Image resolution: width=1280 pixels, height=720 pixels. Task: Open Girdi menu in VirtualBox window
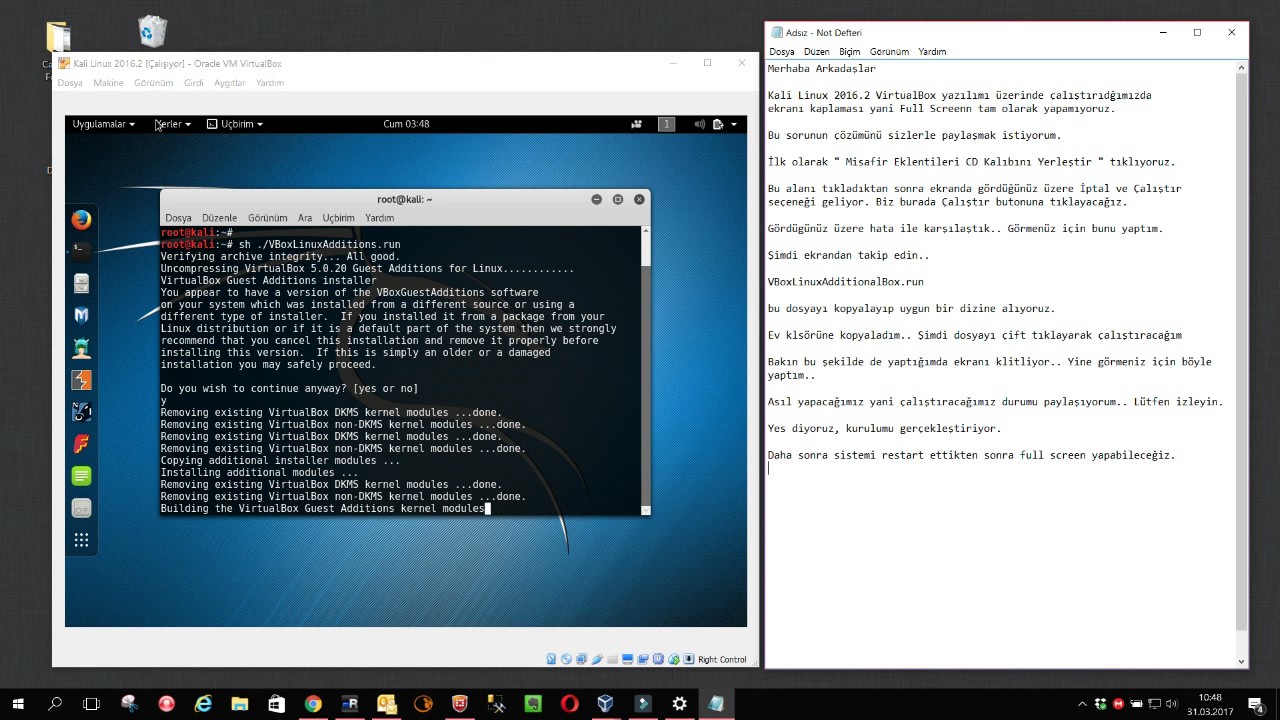193,83
